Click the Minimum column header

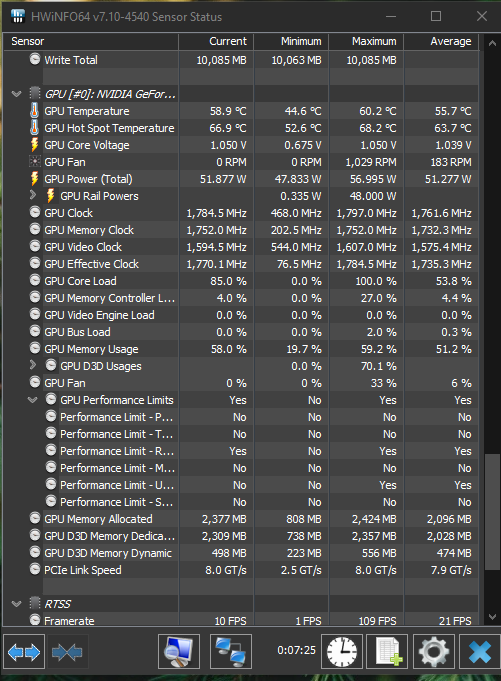click(x=291, y=41)
